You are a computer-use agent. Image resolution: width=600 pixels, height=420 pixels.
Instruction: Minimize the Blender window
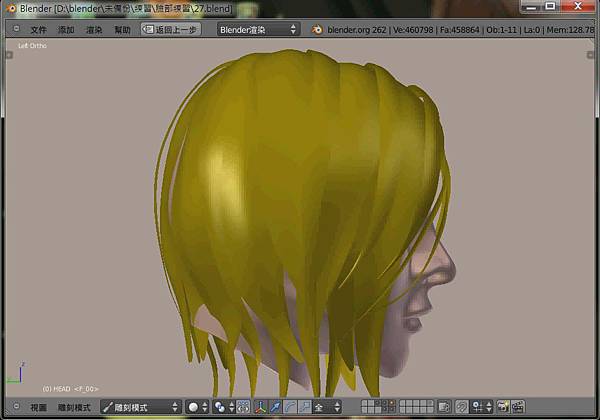(x=531, y=7)
